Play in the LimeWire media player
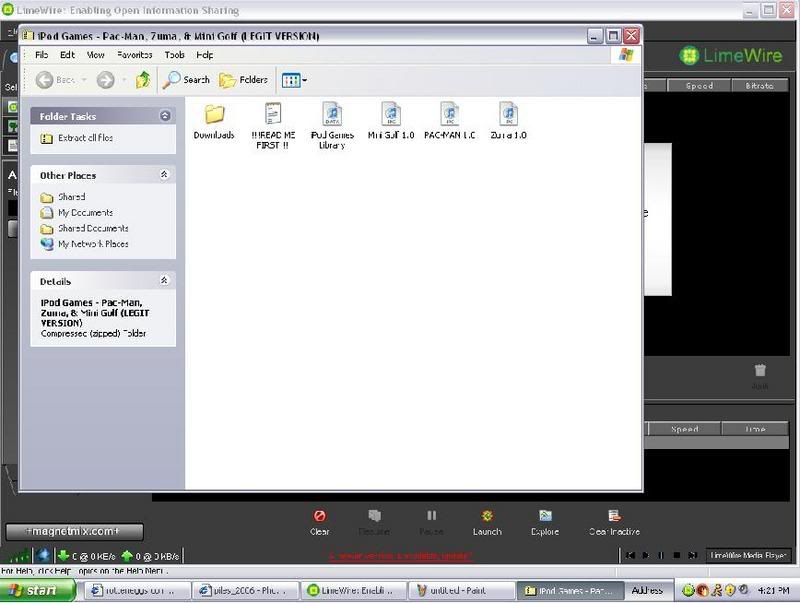This screenshot has width=800, height=603. pyautogui.click(x=646, y=555)
